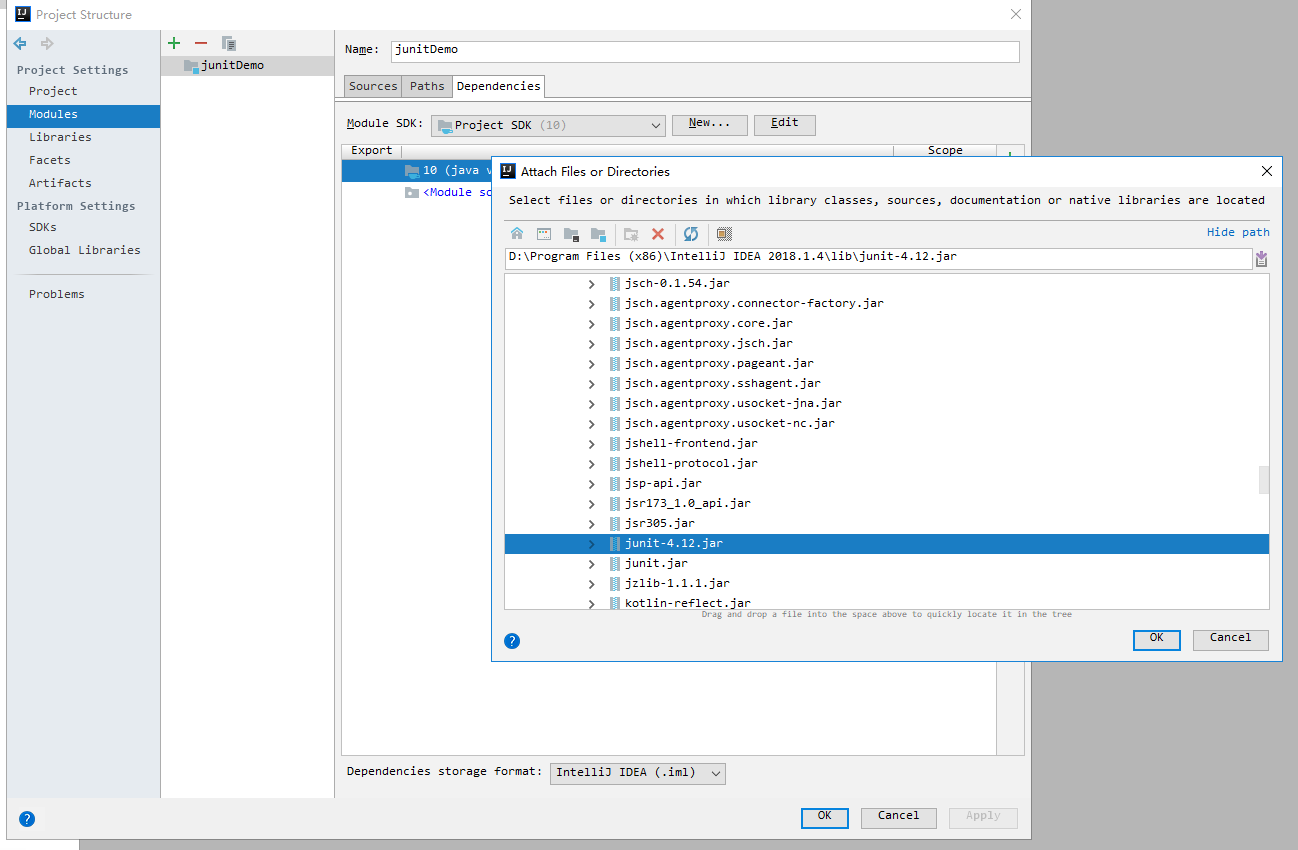Click the Project directory toolbar icon
Image resolution: width=1298 pixels, height=850 pixels.
tap(571, 234)
